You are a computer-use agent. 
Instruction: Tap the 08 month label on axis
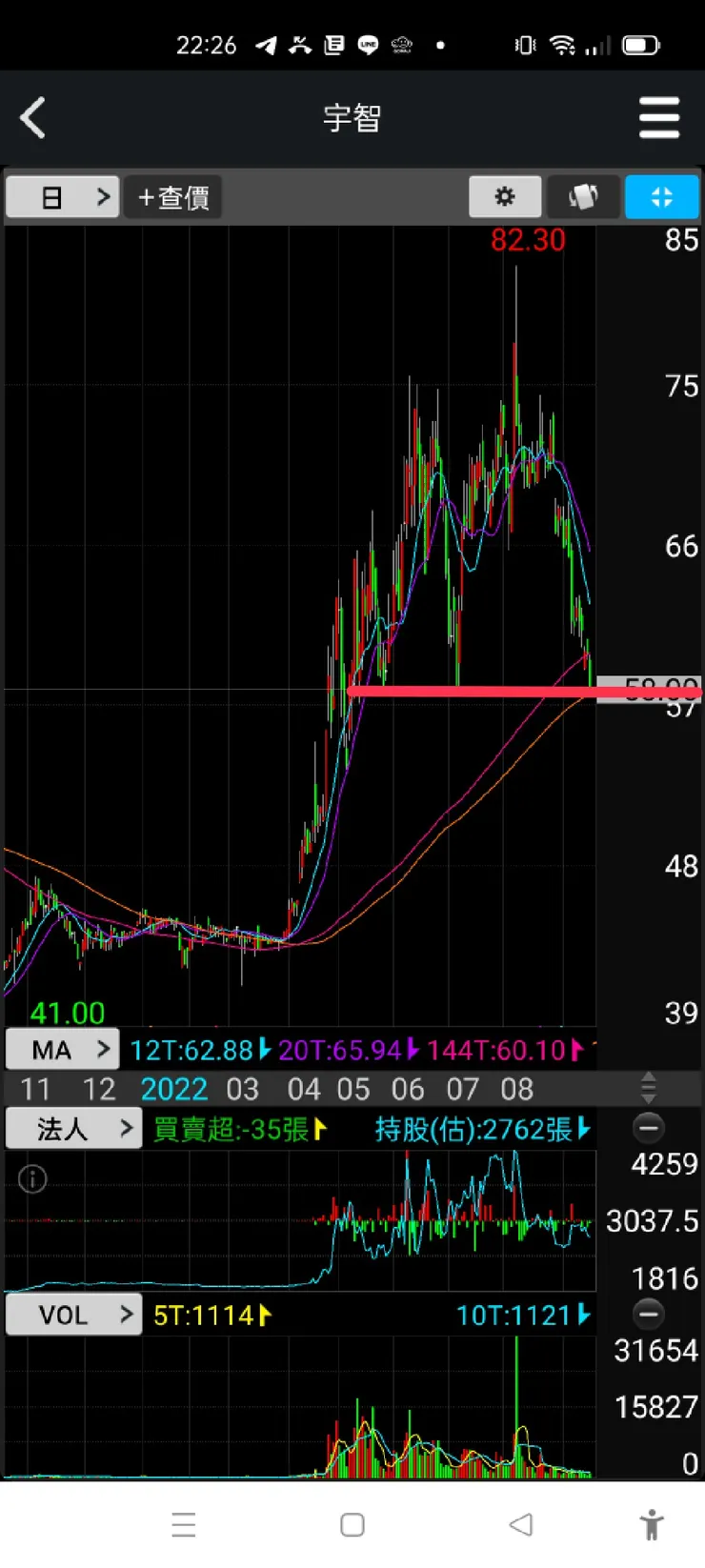pyautogui.click(x=517, y=1089)
